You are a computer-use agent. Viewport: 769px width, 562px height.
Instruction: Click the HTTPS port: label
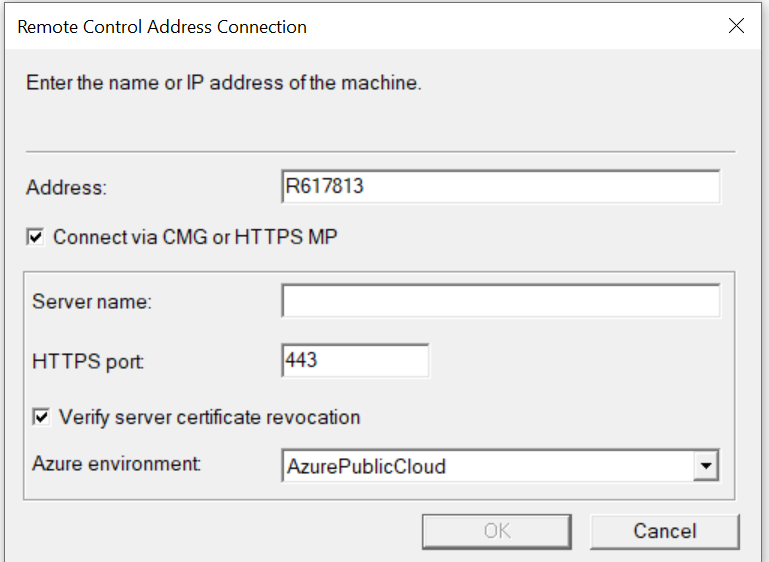click(x=88, y=362)
